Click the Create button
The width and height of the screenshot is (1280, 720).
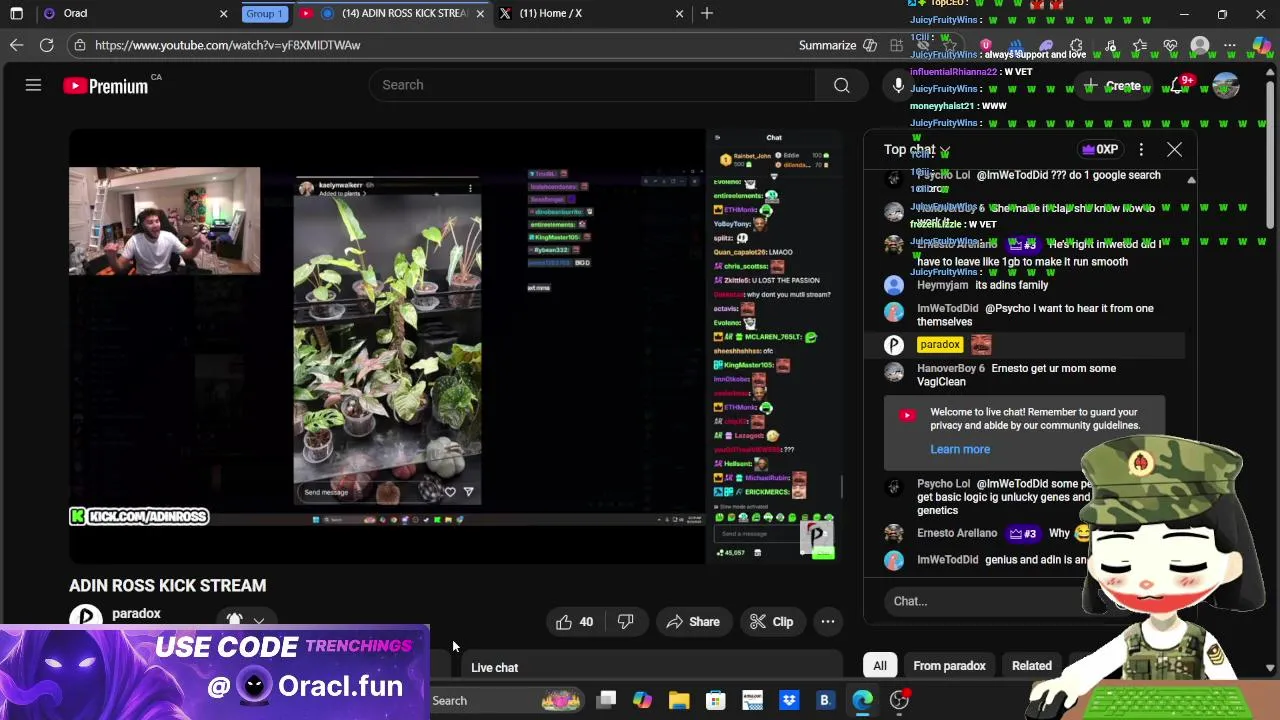coord(1113,86)
